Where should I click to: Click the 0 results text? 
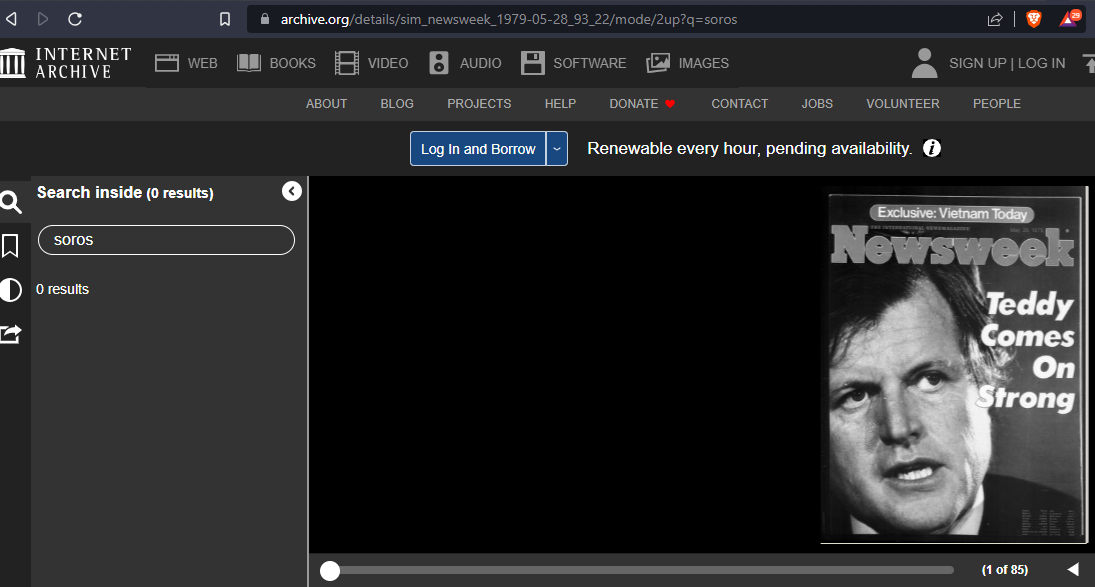[63, 289]
